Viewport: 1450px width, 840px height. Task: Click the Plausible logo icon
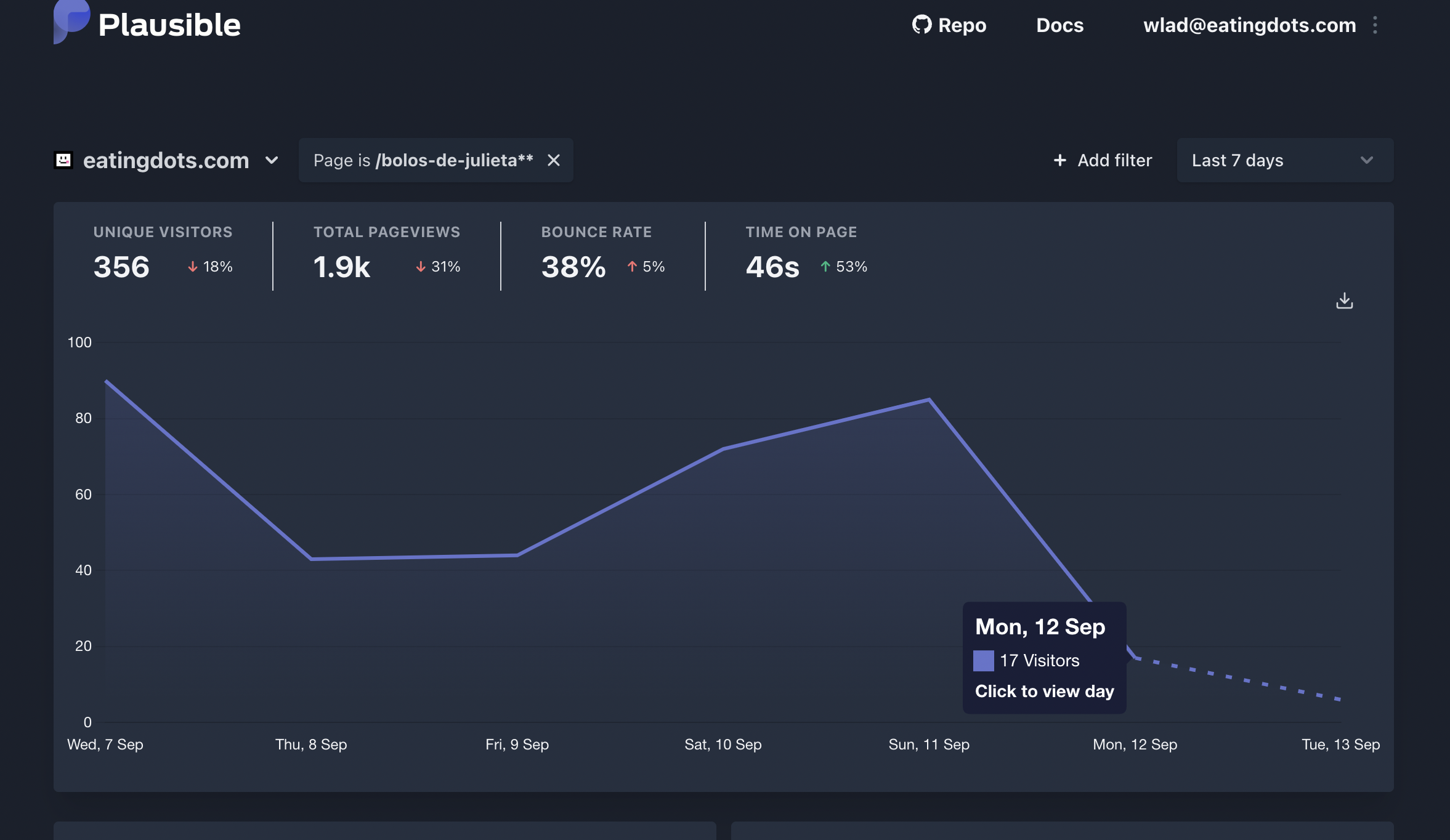[71, 22]
